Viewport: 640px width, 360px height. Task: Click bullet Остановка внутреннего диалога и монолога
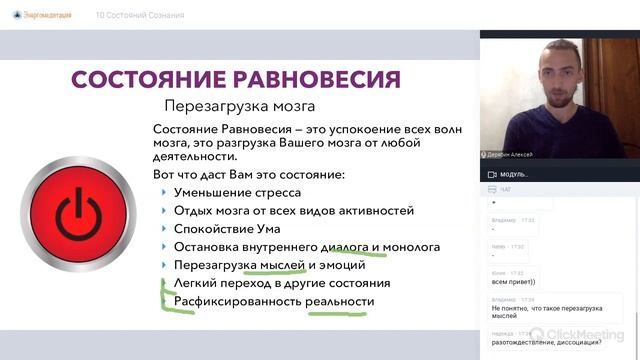307,247
